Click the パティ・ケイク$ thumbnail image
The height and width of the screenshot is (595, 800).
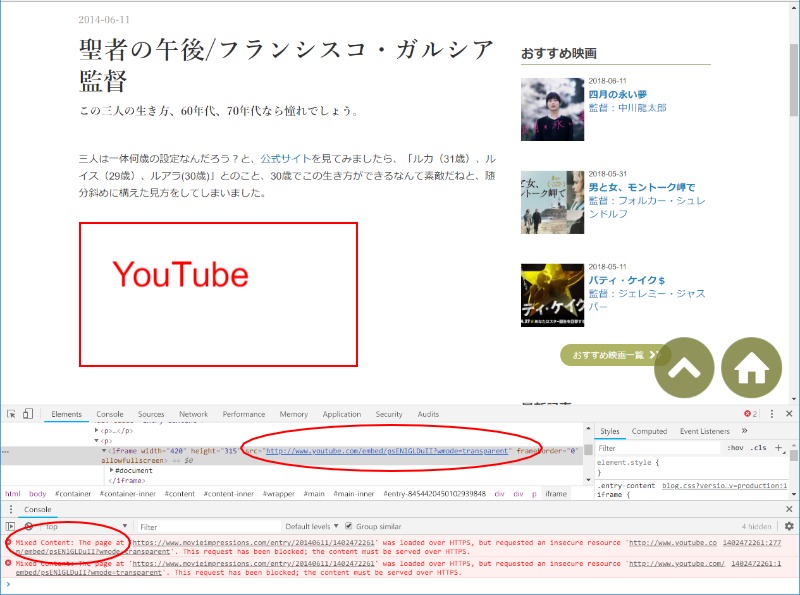click(x=552, y=295)
